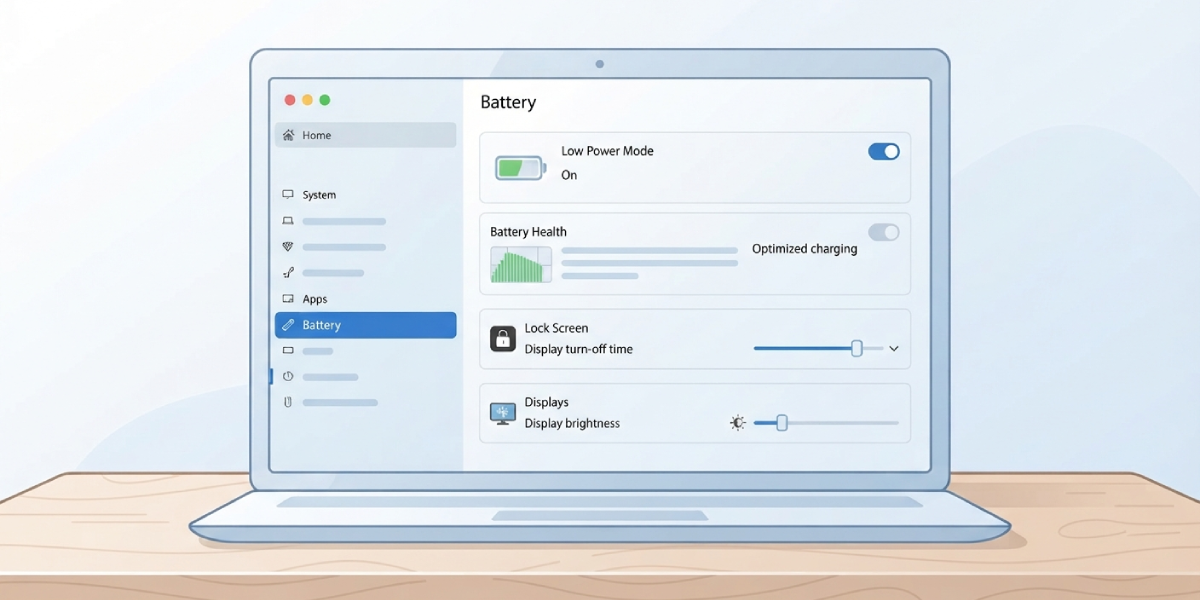Click the "Battery Health" heading
The height and width of the screenshot is (600, 1200).
pyautogui.click(x=528, y=232)
